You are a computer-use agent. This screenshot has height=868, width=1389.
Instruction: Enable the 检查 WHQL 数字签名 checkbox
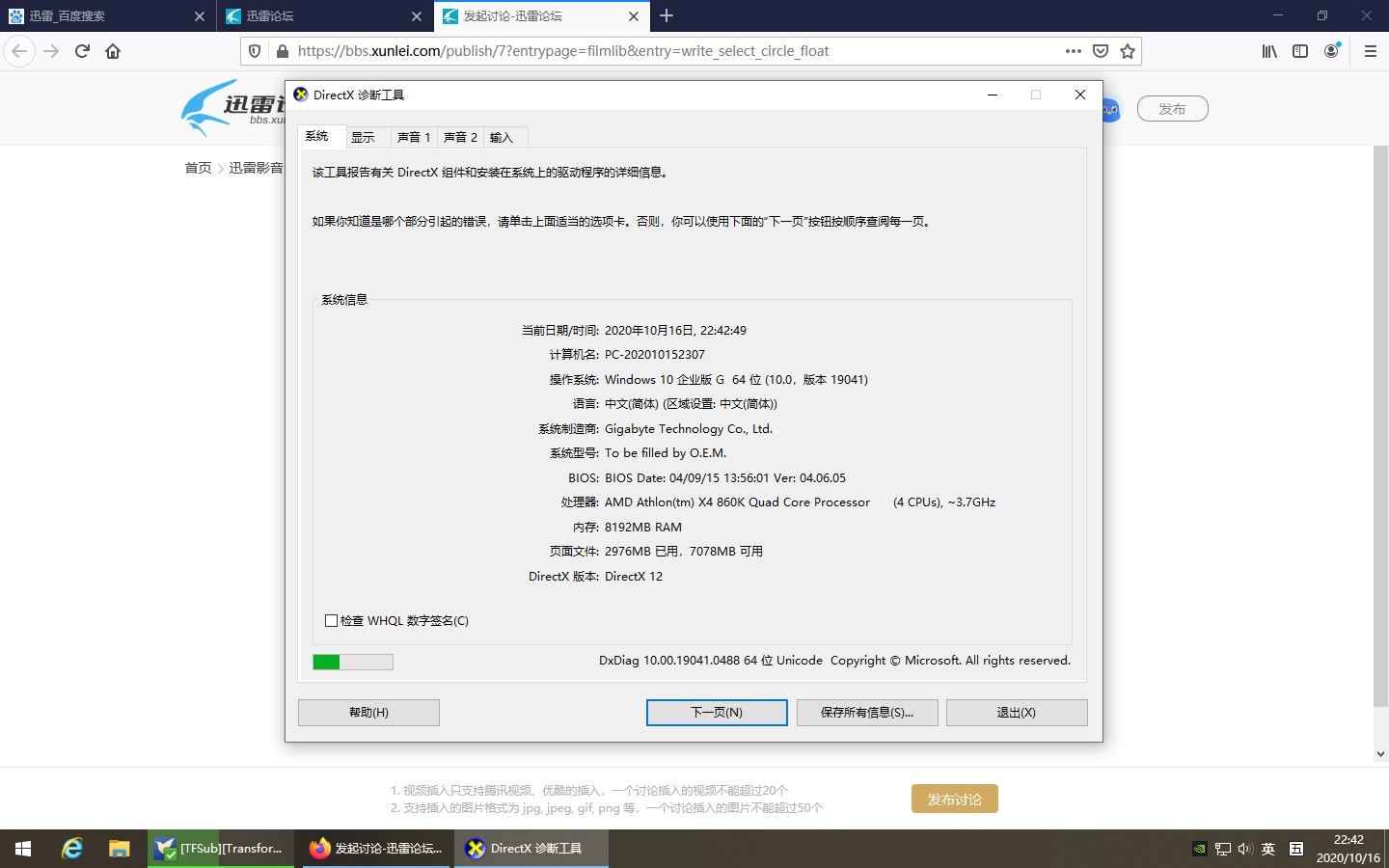[x=331, y=621]
